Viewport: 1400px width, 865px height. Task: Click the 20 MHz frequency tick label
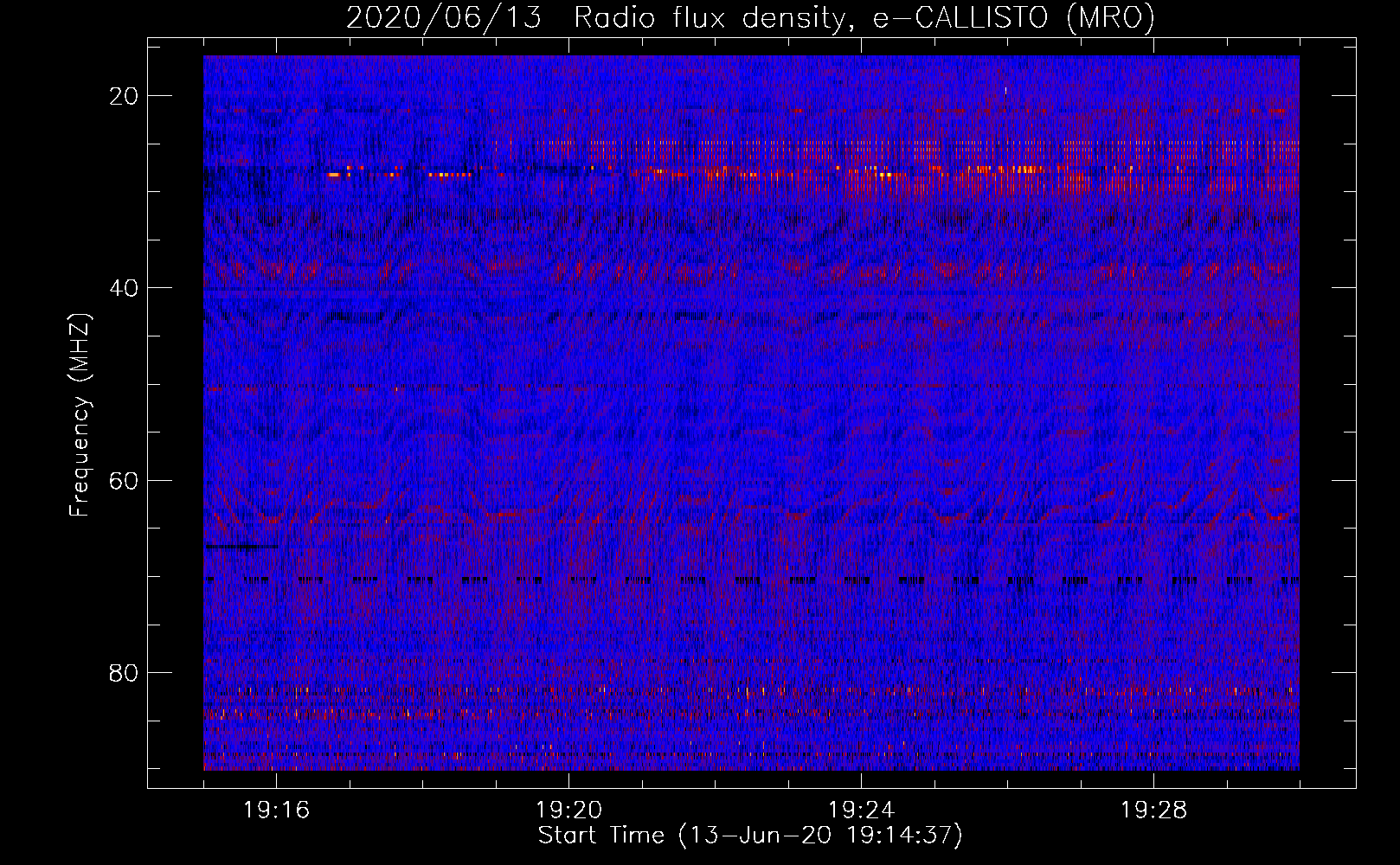pyautogui.click(x=124, y=96)
